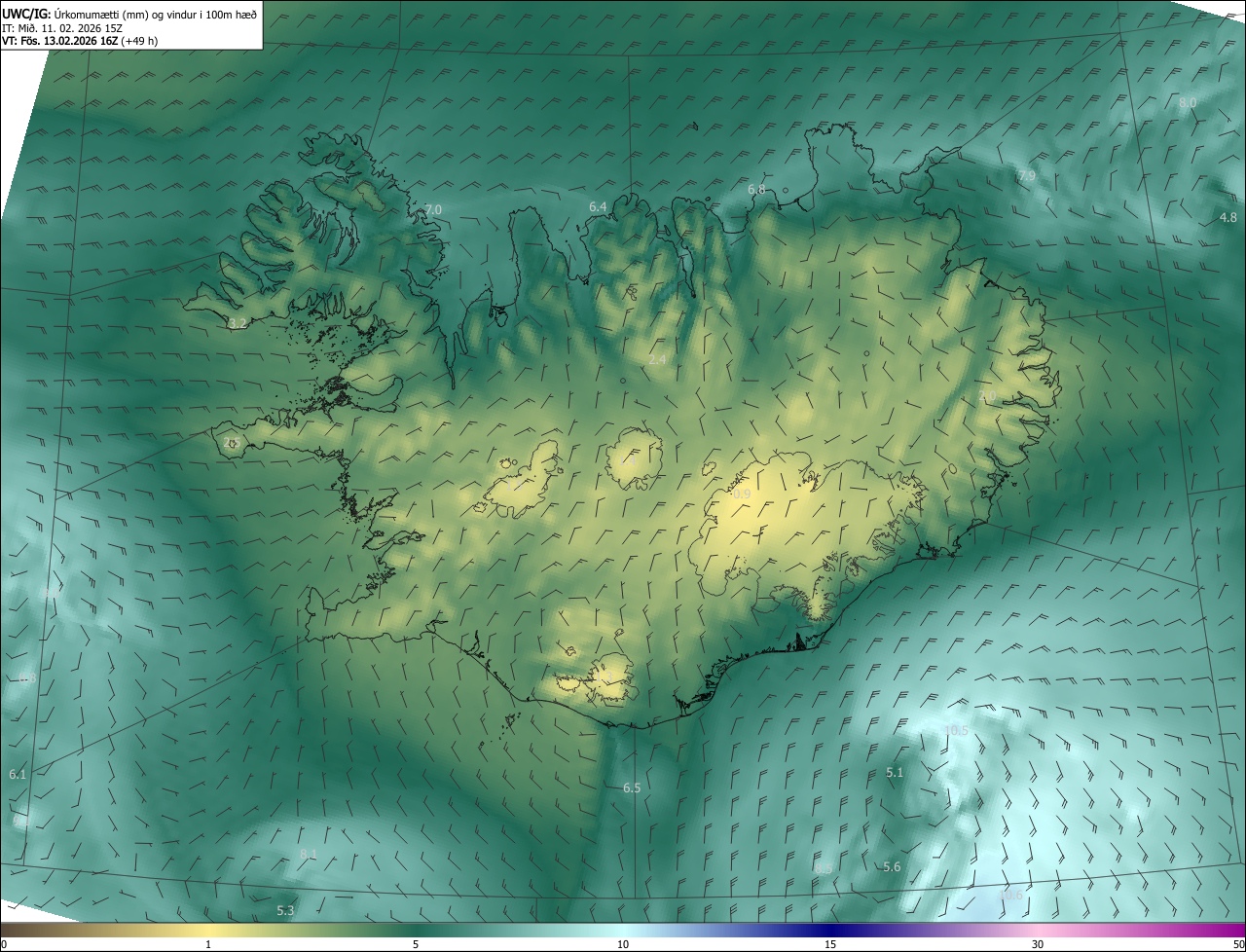Click the 6.8 value label
This screenshot has height=952, width=1246.
(x=756, y=189)
